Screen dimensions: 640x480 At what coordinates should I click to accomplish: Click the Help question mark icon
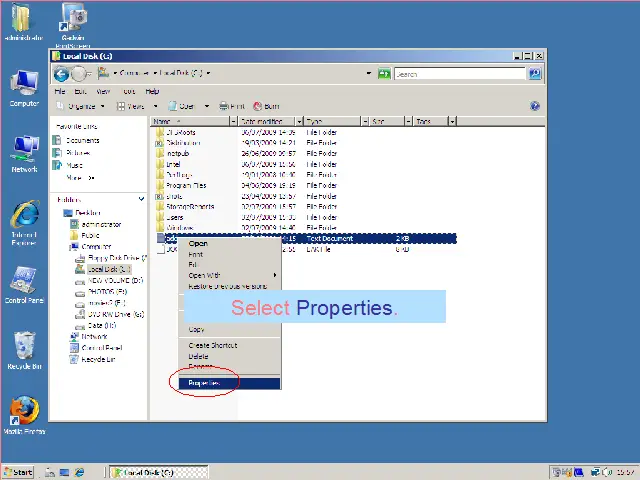535,106
